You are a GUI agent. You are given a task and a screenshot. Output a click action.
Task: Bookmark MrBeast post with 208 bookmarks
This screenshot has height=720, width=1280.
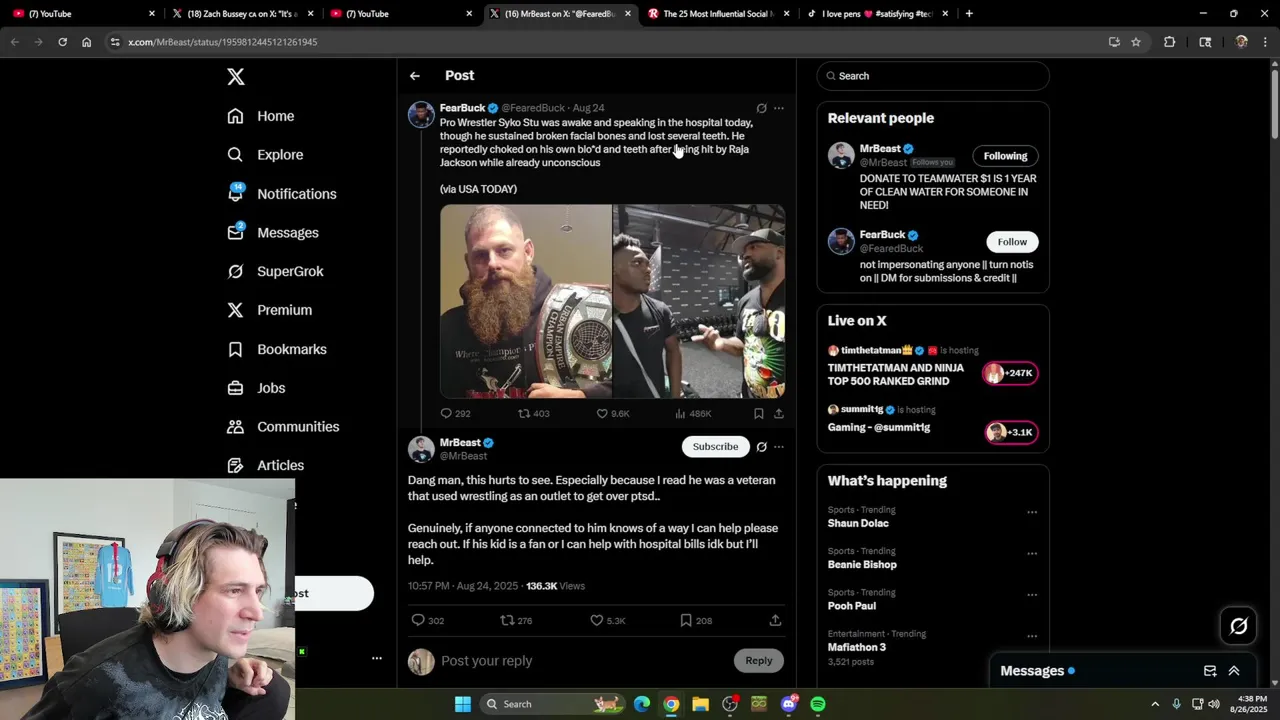pyautogui.click(x=696, y=621)
